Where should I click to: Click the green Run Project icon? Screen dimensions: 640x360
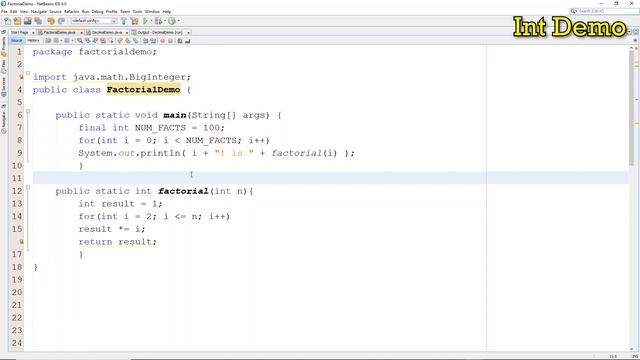pyautogui.click(x=145, y=21)
